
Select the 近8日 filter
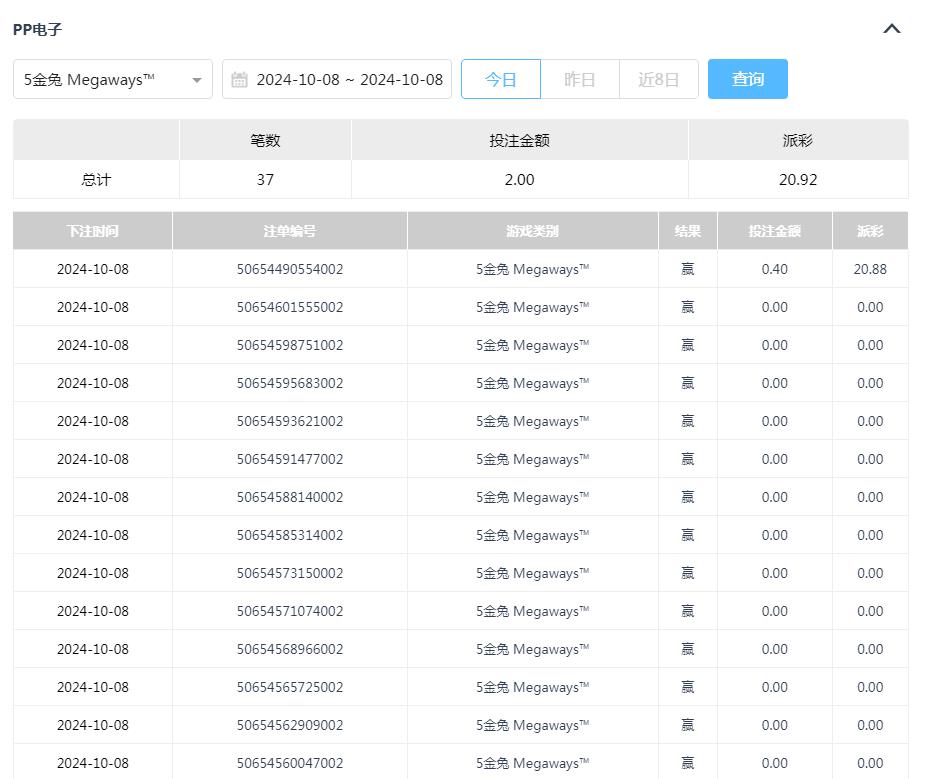657,79
